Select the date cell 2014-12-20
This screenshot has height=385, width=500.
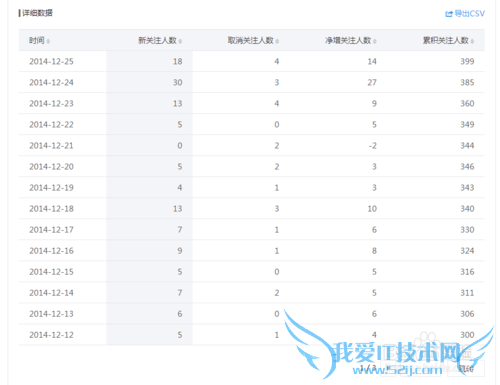point(51,167)
